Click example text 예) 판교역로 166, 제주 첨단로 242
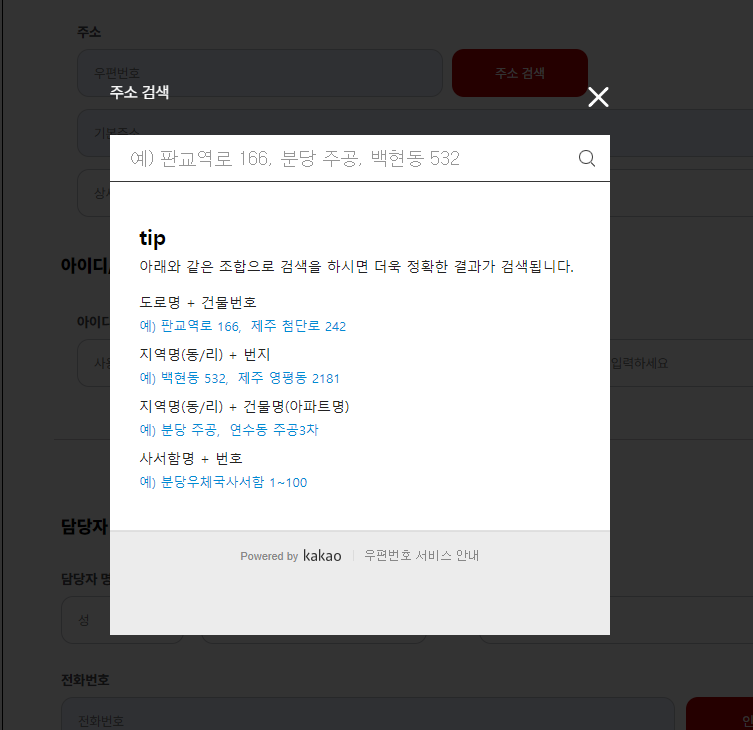 (x=243, y=326)
